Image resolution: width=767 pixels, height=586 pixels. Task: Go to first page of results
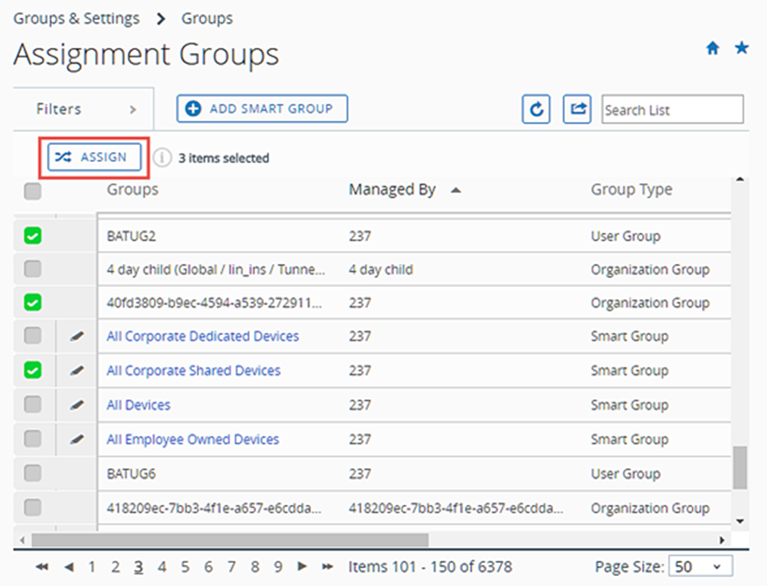[42, 567]
